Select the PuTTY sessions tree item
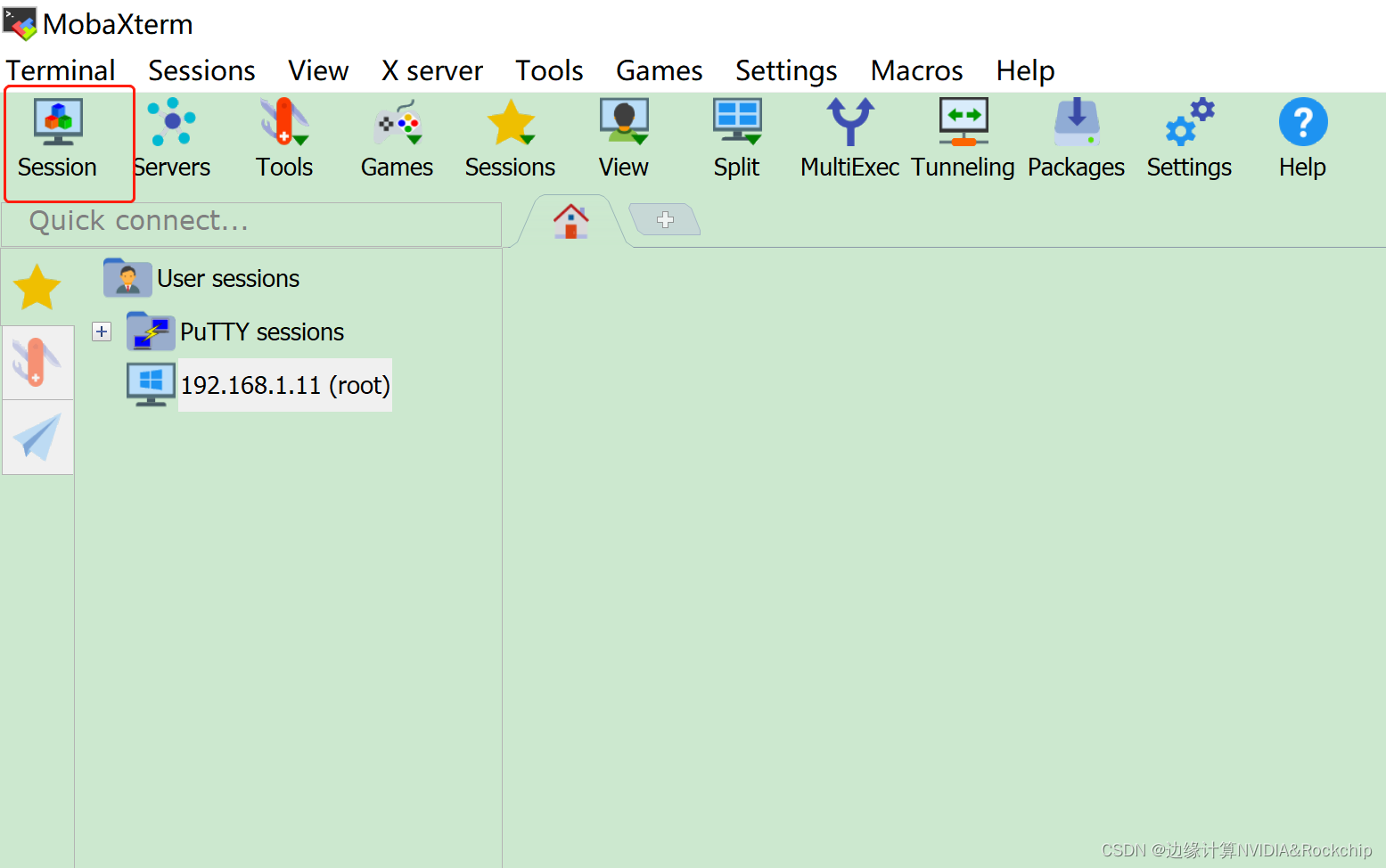 [262, 332]
